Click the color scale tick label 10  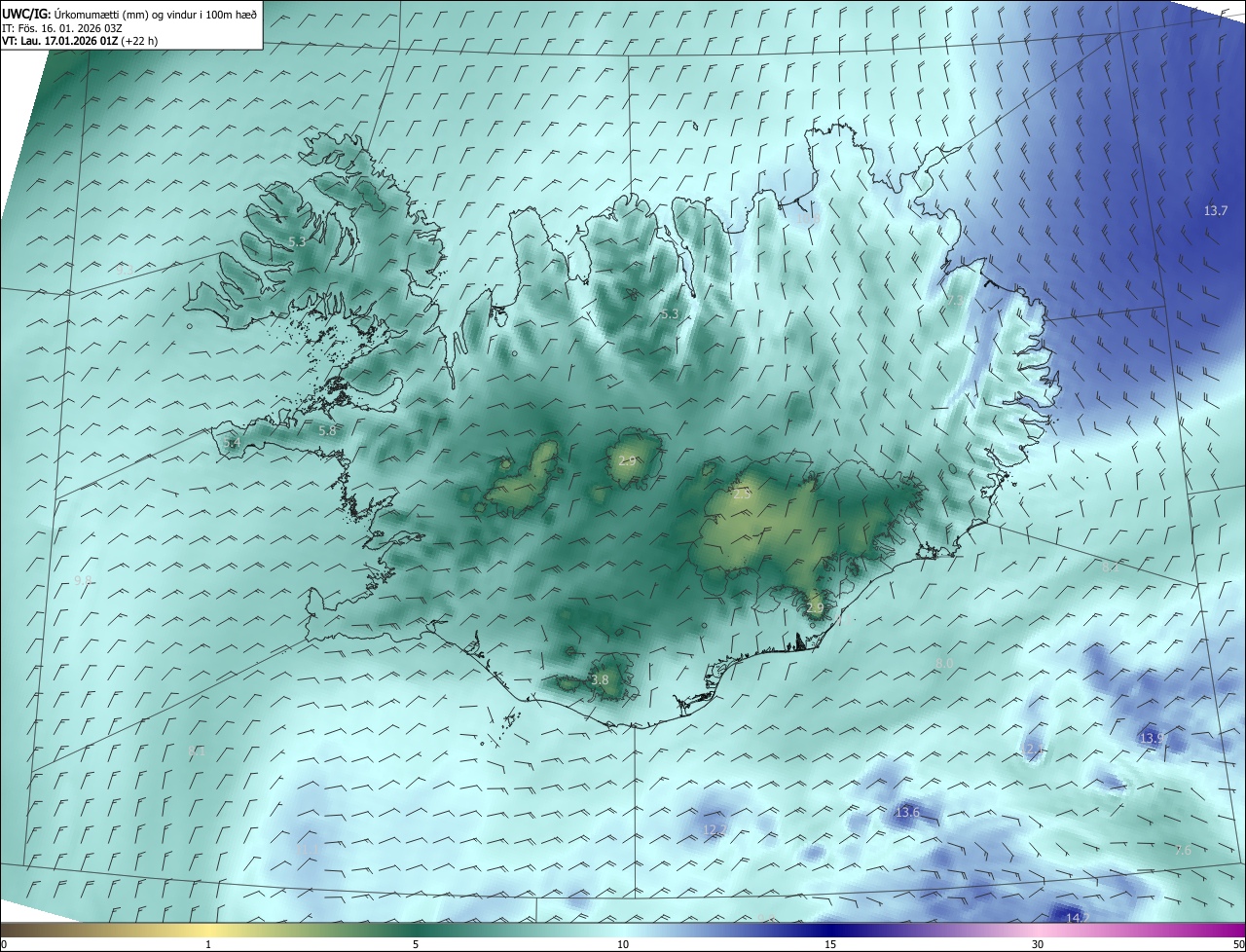(x=623, y=944)
